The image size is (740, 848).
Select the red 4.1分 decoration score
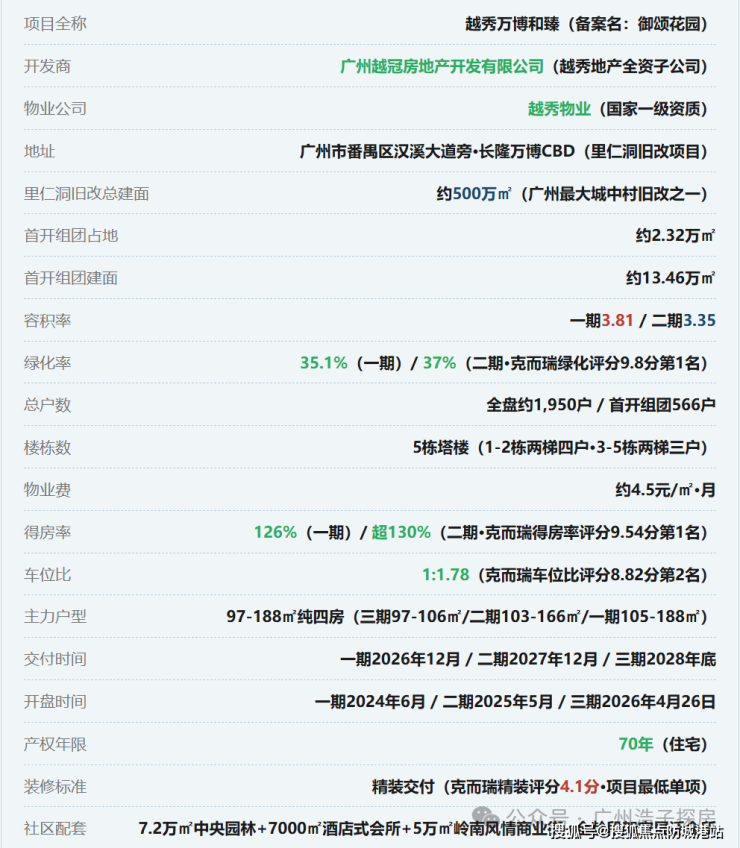[x=579, y=786]
